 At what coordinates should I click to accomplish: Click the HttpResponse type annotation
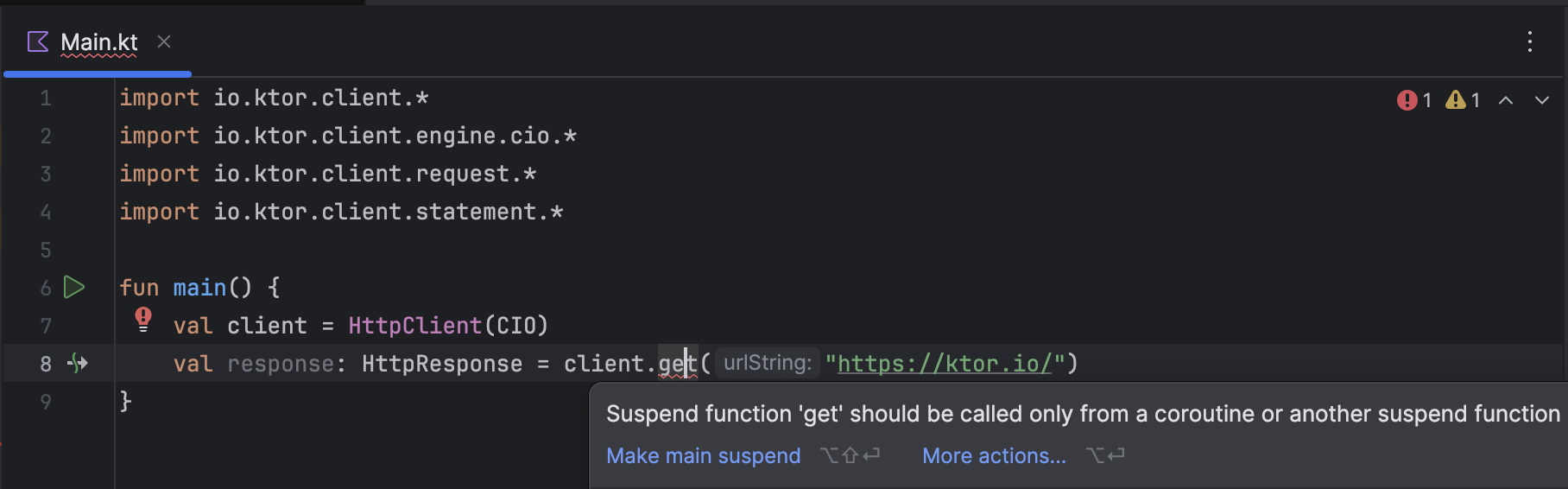[442, 364]
